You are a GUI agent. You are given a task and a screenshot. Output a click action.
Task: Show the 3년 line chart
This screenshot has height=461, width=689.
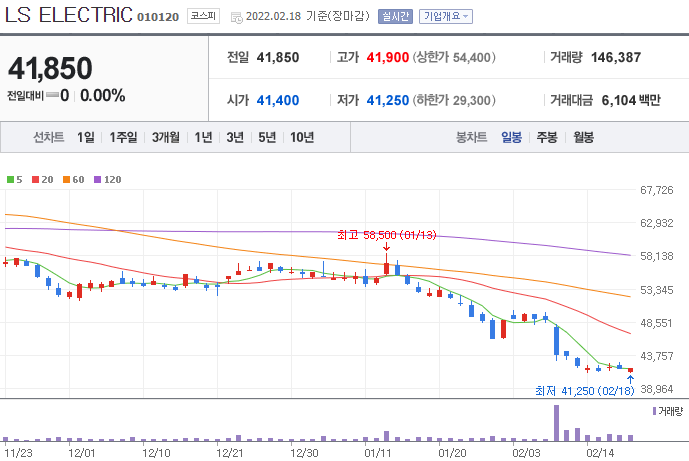click(x=235, y=137)
